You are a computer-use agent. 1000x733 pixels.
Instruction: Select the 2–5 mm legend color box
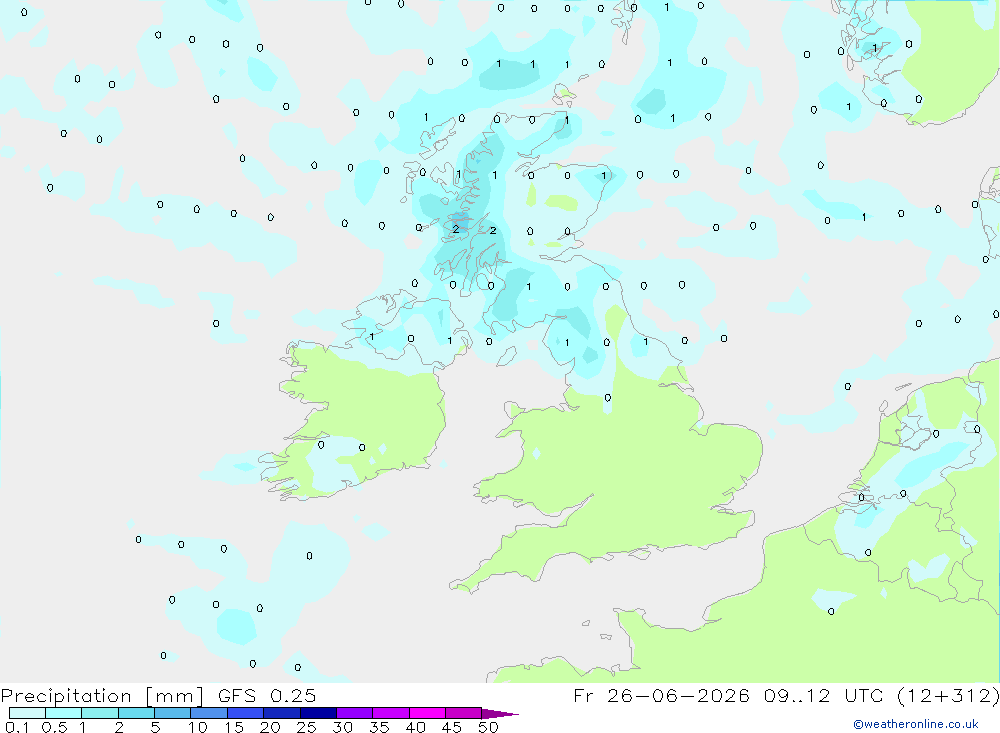coord(136,713)
